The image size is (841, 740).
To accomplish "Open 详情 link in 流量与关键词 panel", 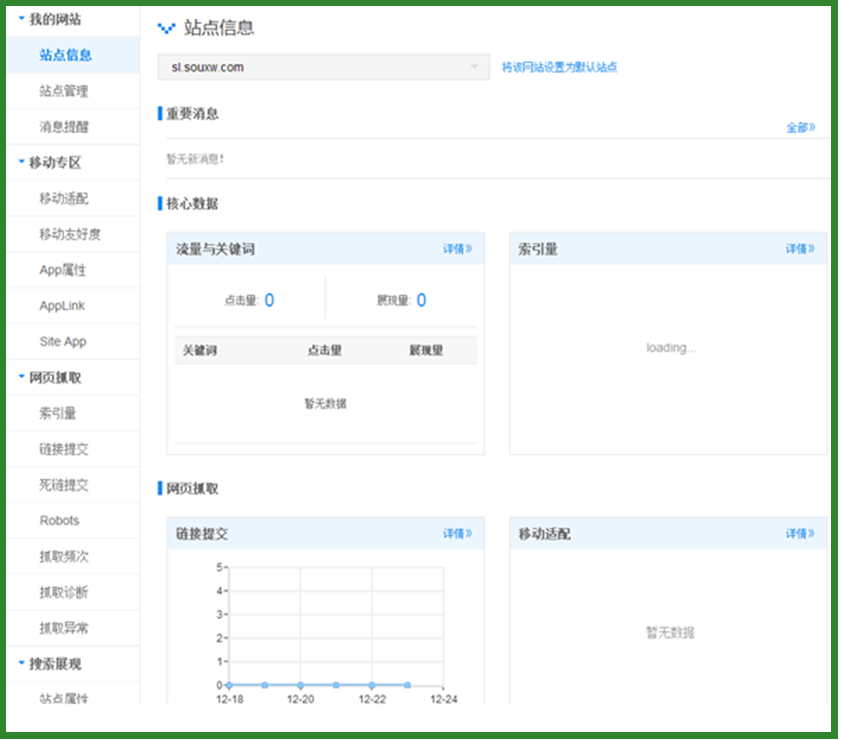I will click(458, 249).
